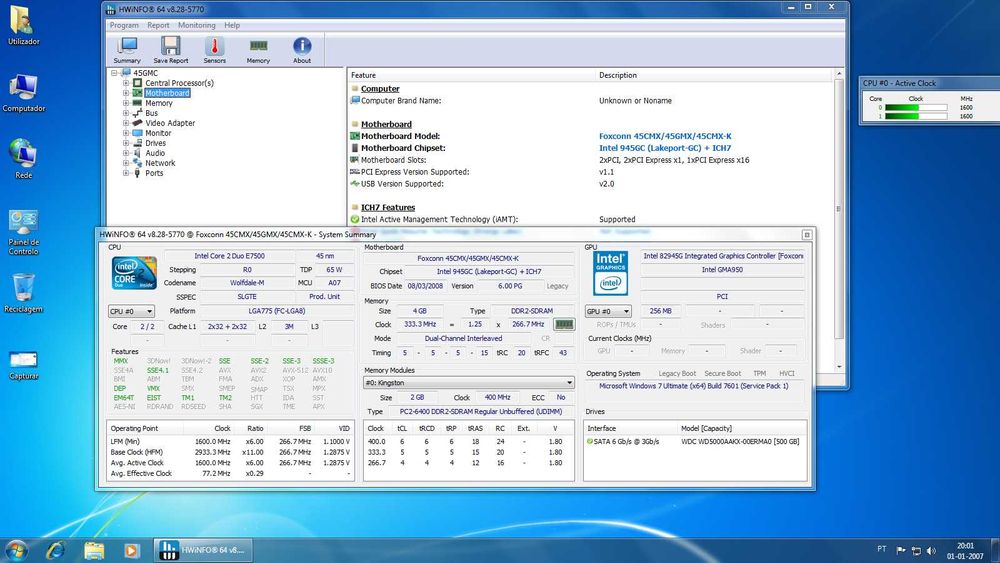The height and width of the screenshot is (563, 1000).
Task: Open the CPU #0 selector dropdown
Action: point(132,312)
